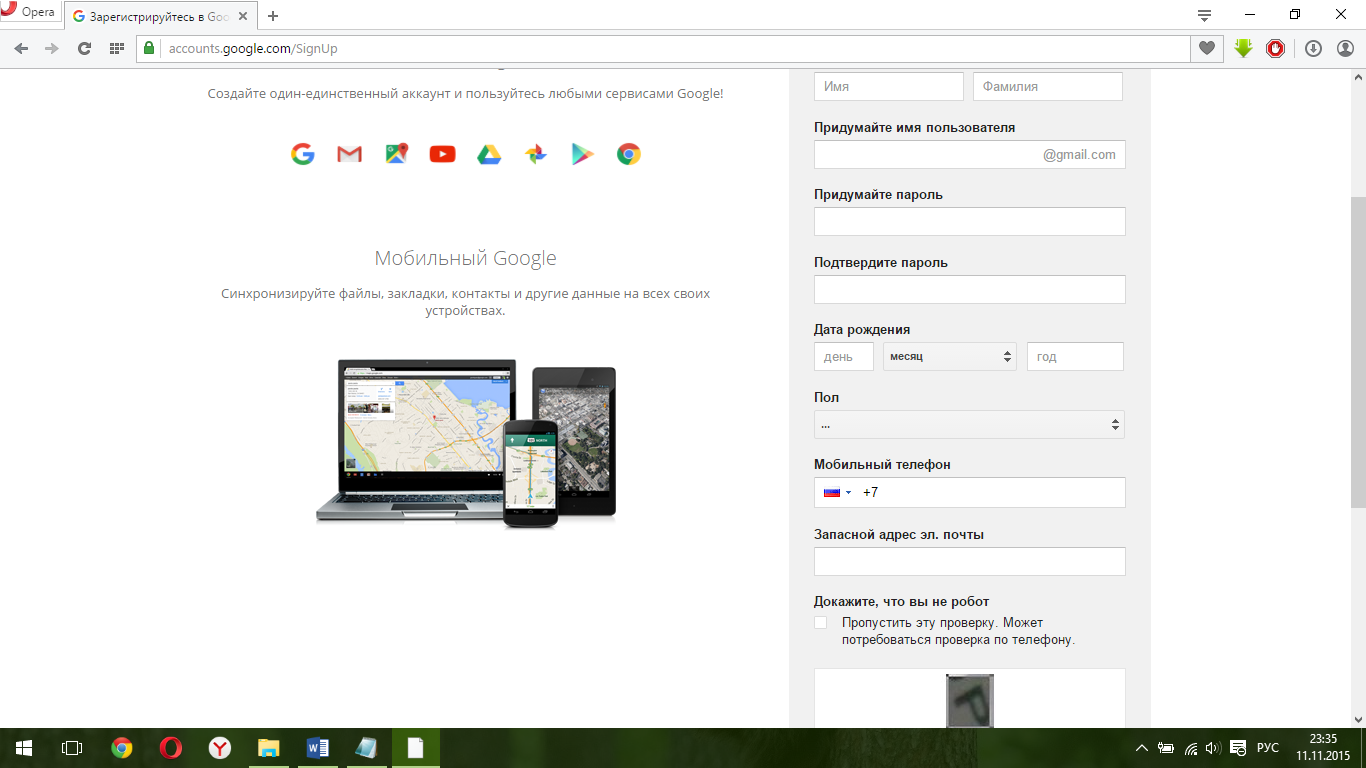This screenshot has width=1366, height=768.
Task: Click the Google Drive service icon
Action: pyautogui.click(x=489, y=154)
